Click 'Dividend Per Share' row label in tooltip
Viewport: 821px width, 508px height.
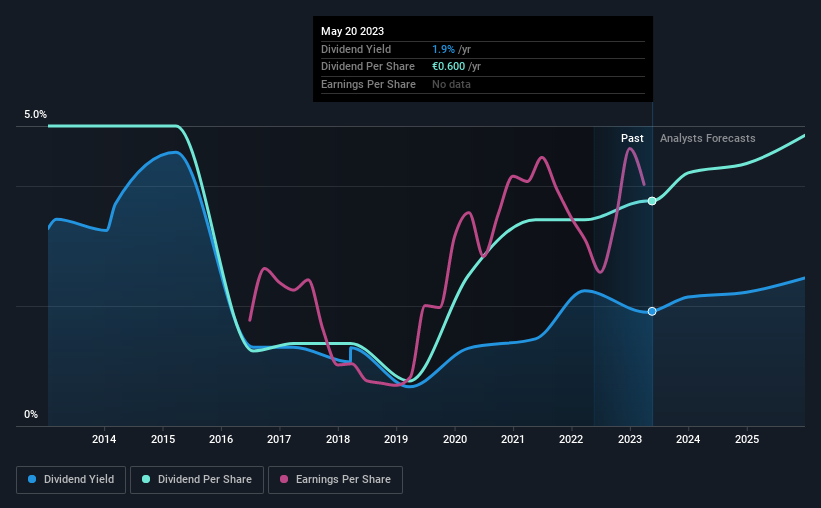click(368, 67)
